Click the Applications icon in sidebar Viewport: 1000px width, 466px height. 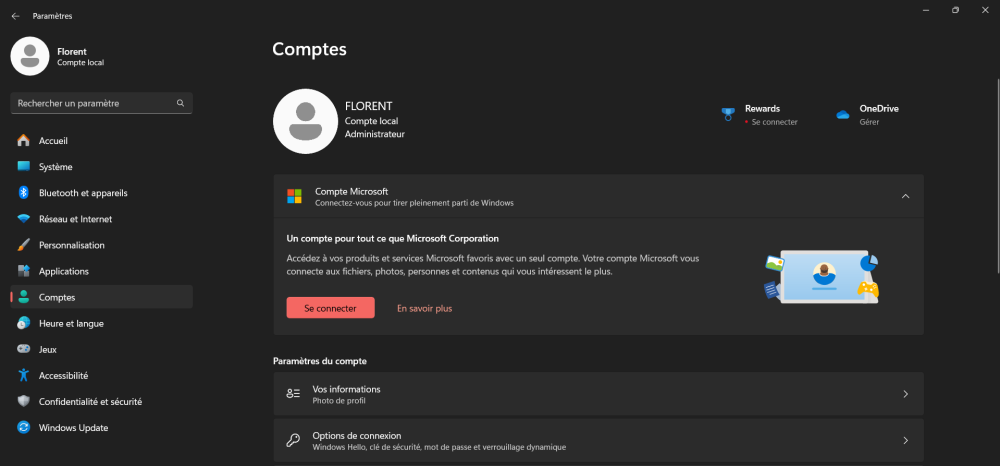coord(24,271)
